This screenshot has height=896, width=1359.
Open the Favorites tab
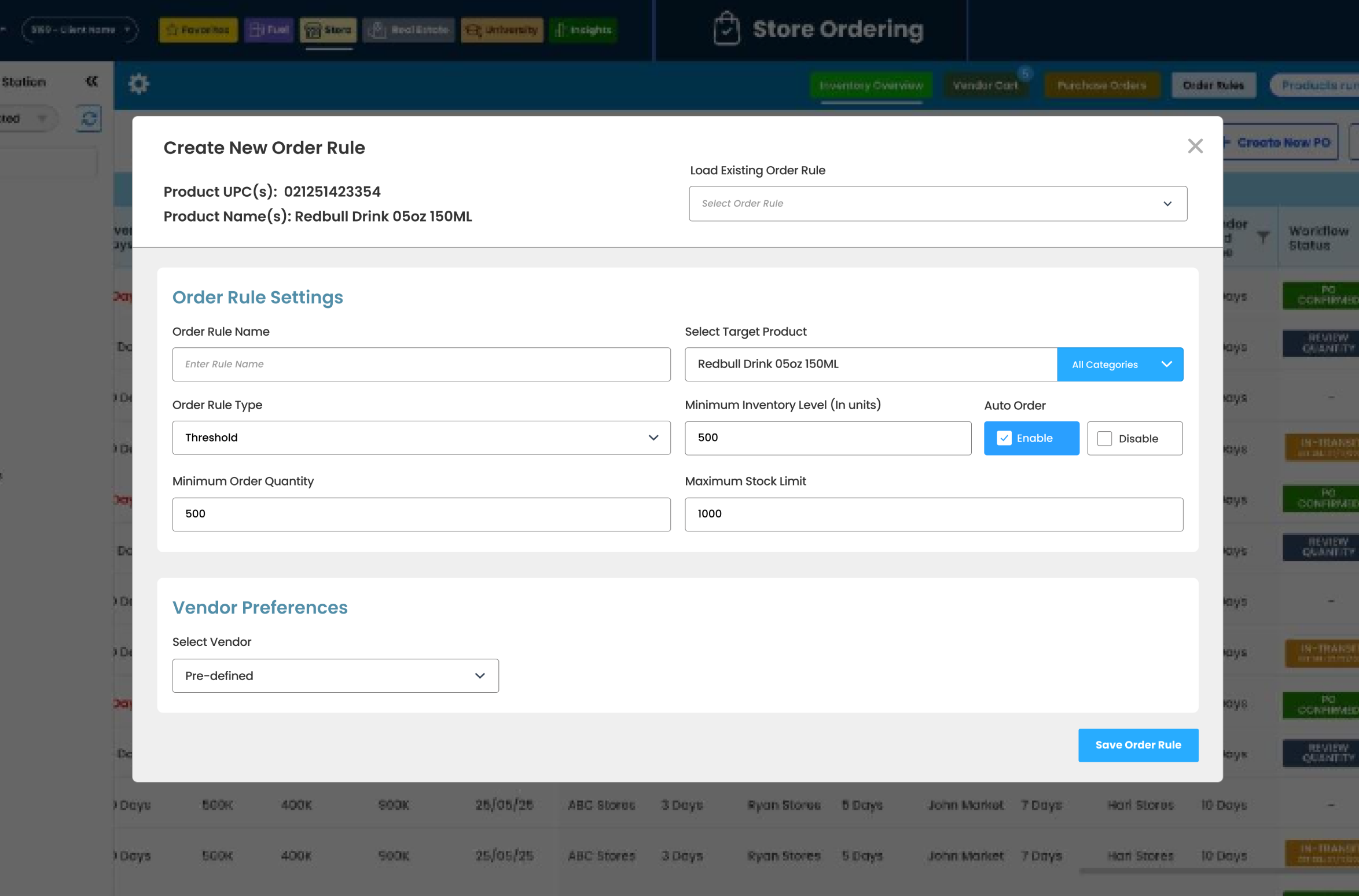[199, 30]
